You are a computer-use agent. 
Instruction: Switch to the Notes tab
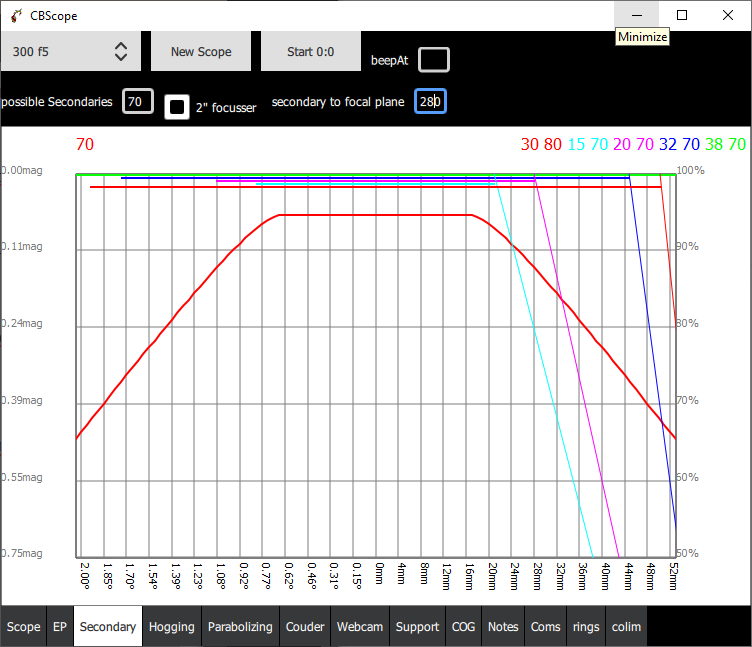point(503,626)
